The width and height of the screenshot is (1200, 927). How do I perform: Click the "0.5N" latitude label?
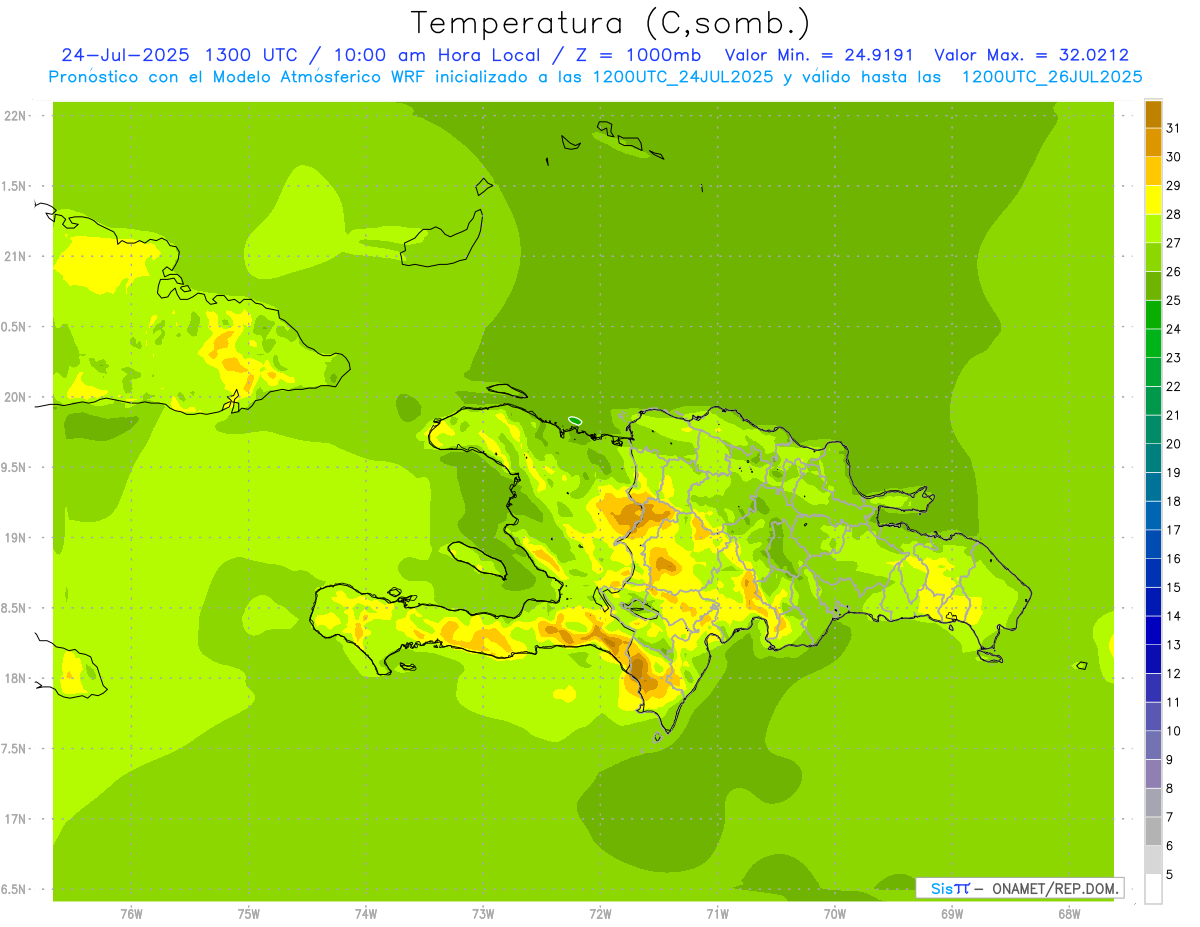point(14,327)
